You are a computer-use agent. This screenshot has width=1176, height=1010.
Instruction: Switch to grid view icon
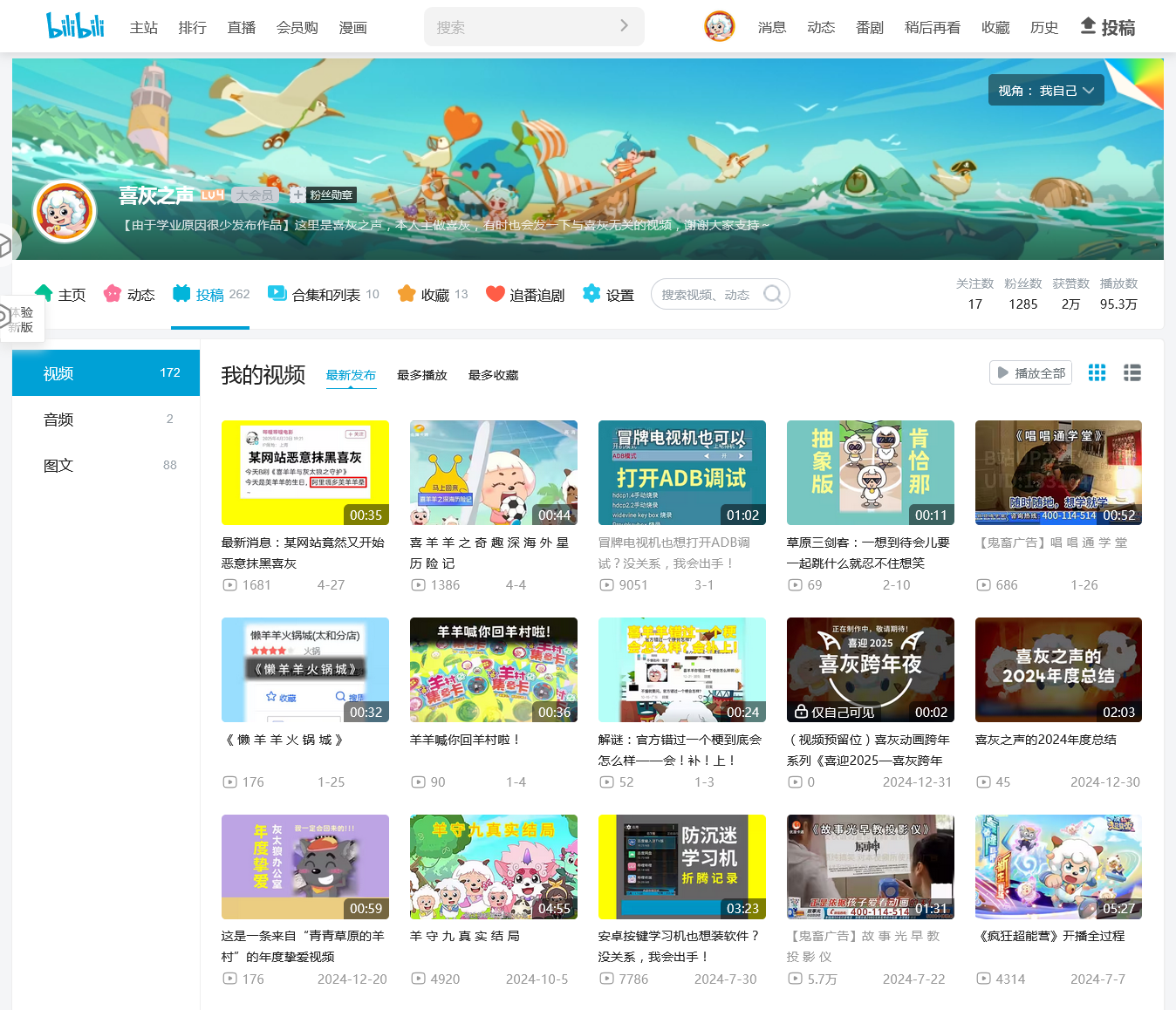tap(1097, 372)
